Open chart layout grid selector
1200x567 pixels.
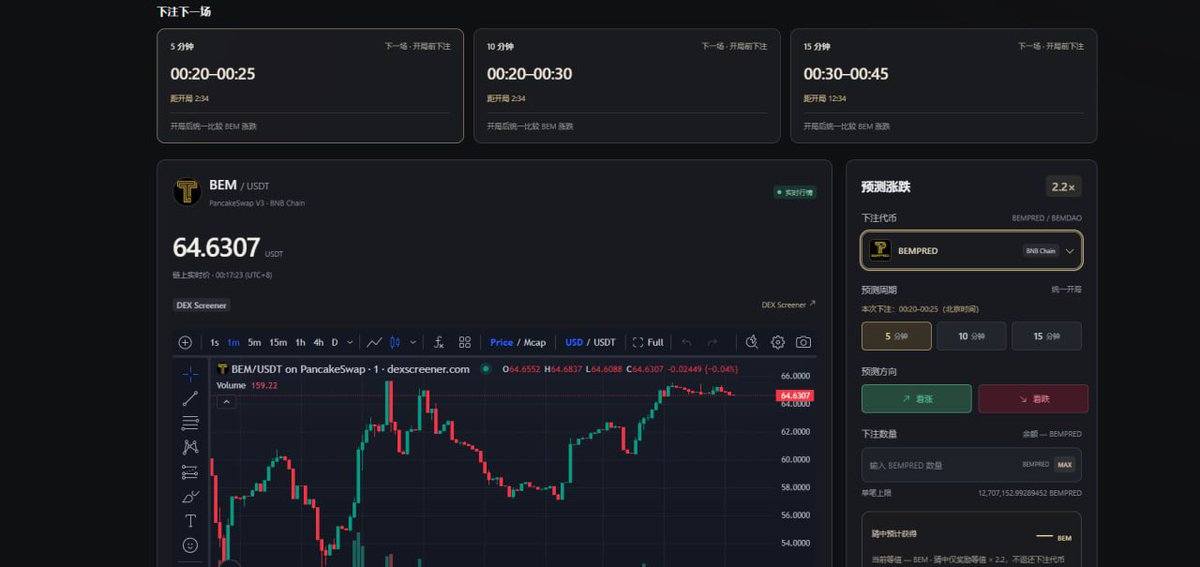(465, 342)
